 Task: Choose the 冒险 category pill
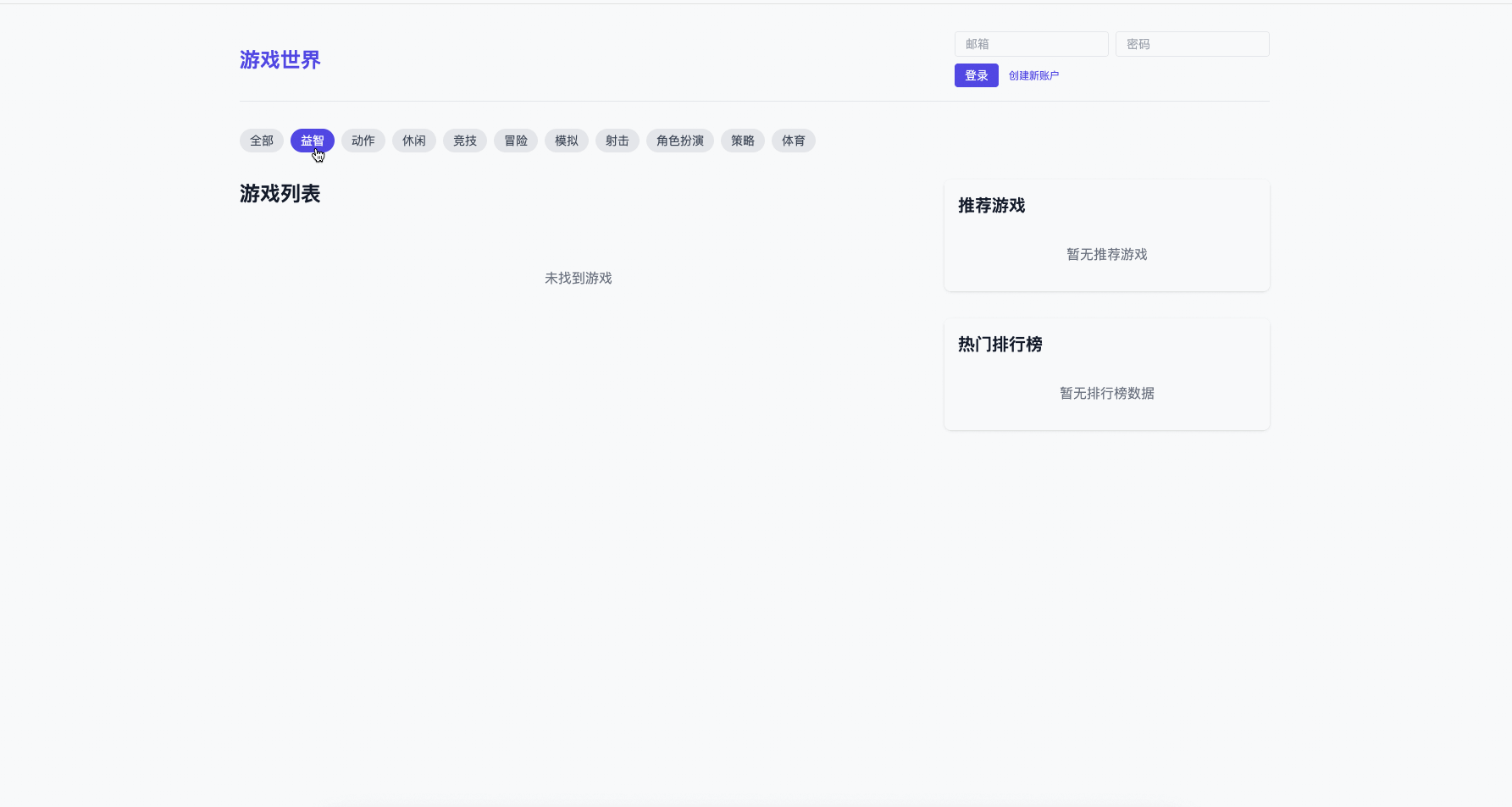click(x=515, y=141)
